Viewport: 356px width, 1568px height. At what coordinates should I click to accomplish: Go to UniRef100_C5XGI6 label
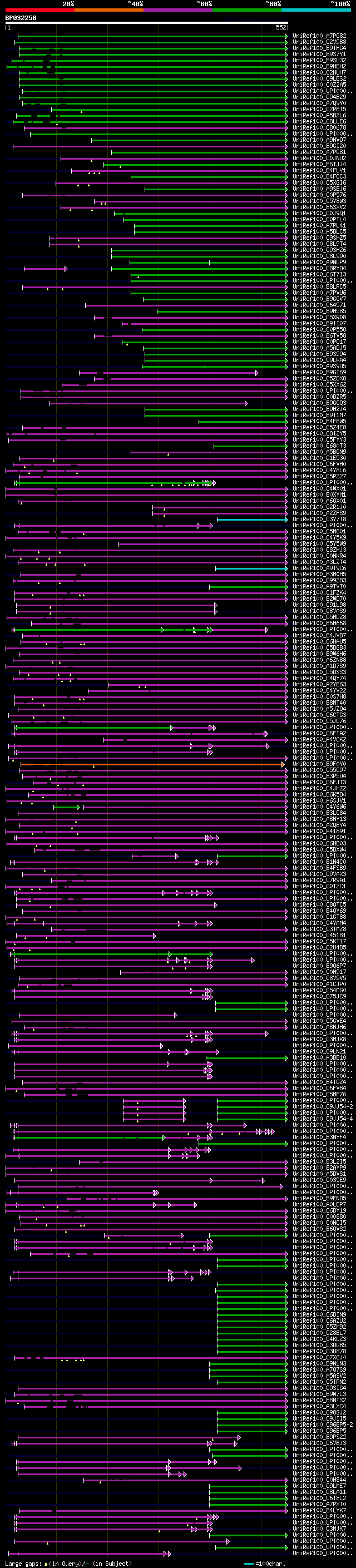tap(319, 182)
